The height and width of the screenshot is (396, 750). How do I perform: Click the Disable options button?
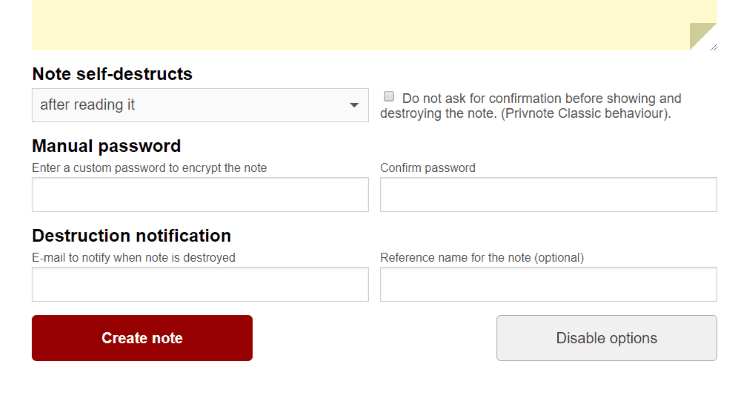point(607,338)
